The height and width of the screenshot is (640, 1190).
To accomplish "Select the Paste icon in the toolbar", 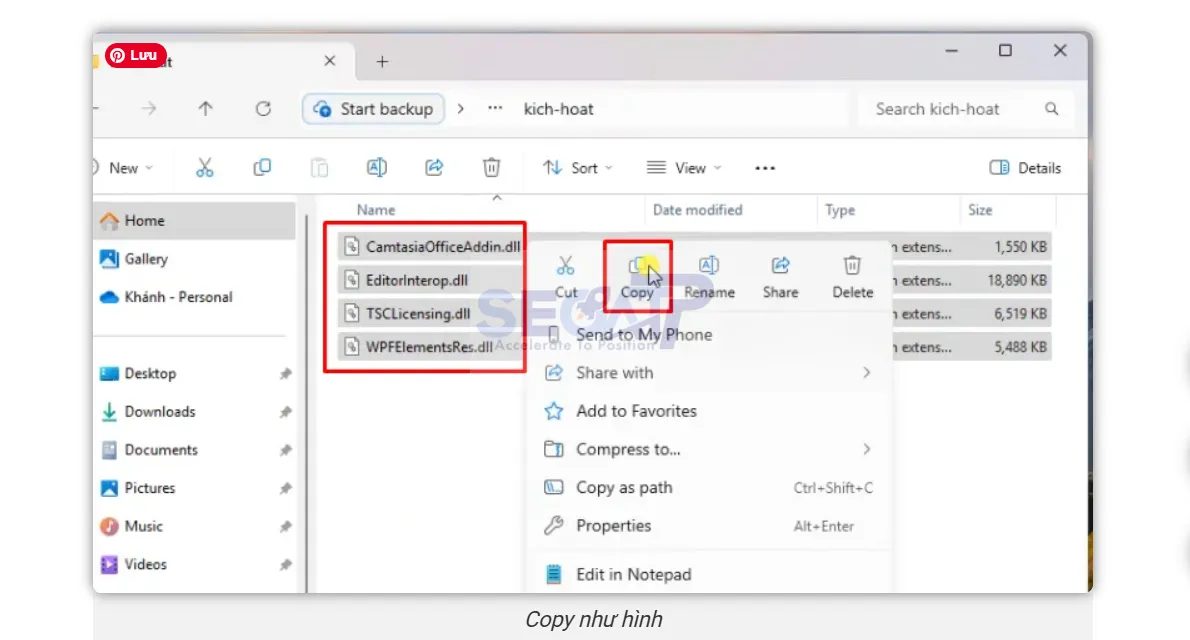I will (319, 167).
